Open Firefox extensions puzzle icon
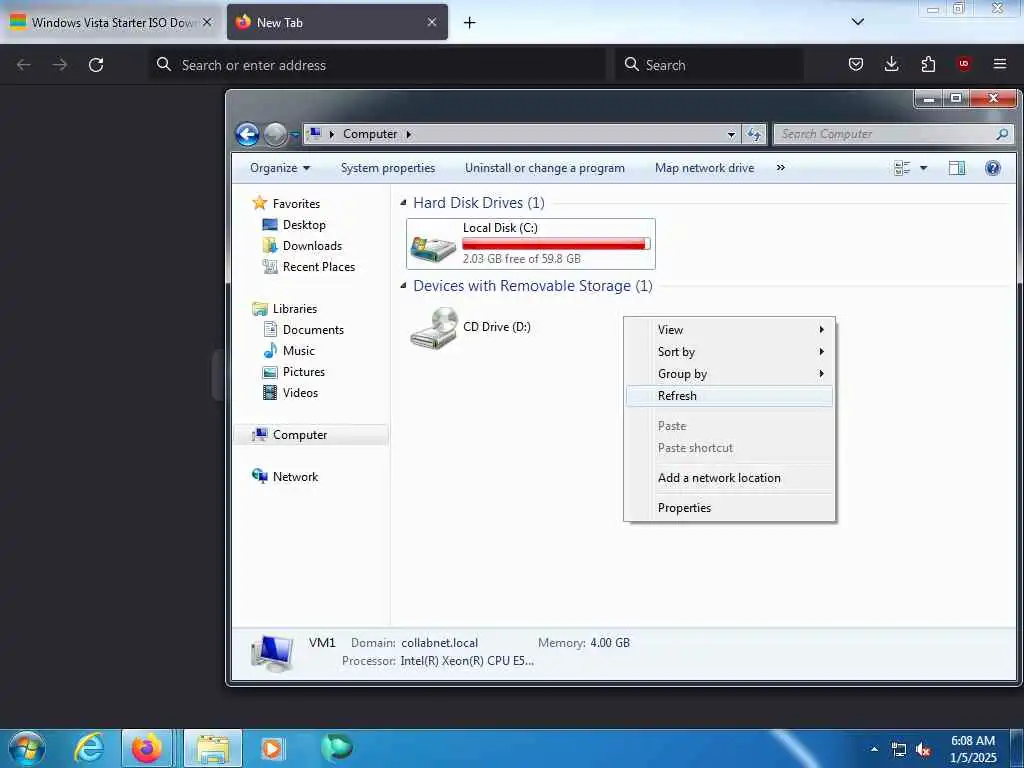Screen dimensions: 1024x768 [928, 64]
